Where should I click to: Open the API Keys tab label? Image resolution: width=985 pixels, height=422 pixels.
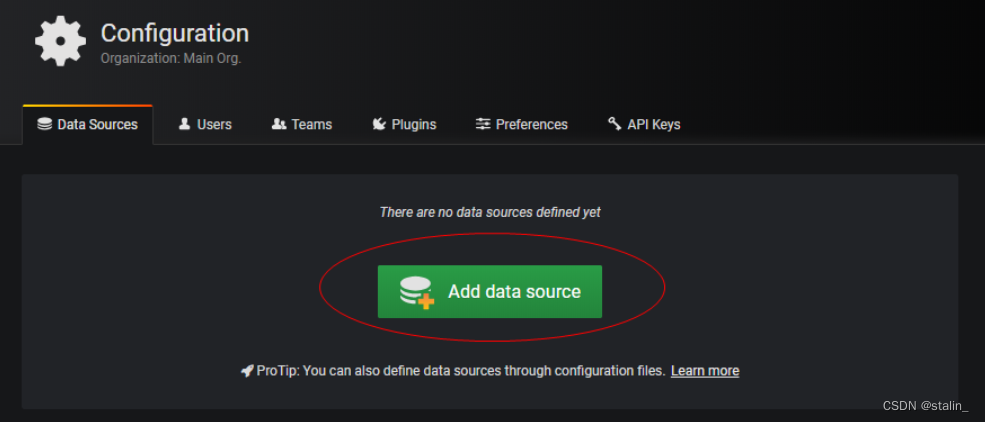click(x=654, y=124)
